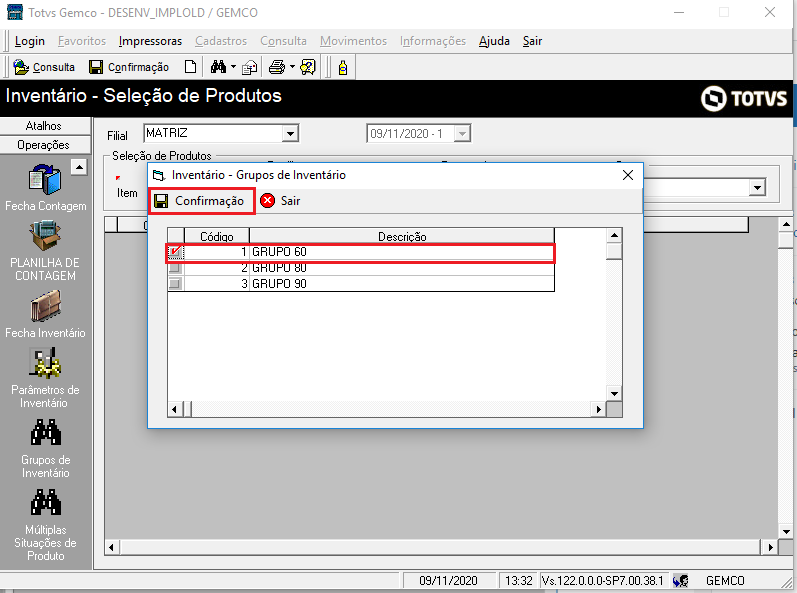Close the Grupos de Inventário dialog

click(x=628, y=175)
